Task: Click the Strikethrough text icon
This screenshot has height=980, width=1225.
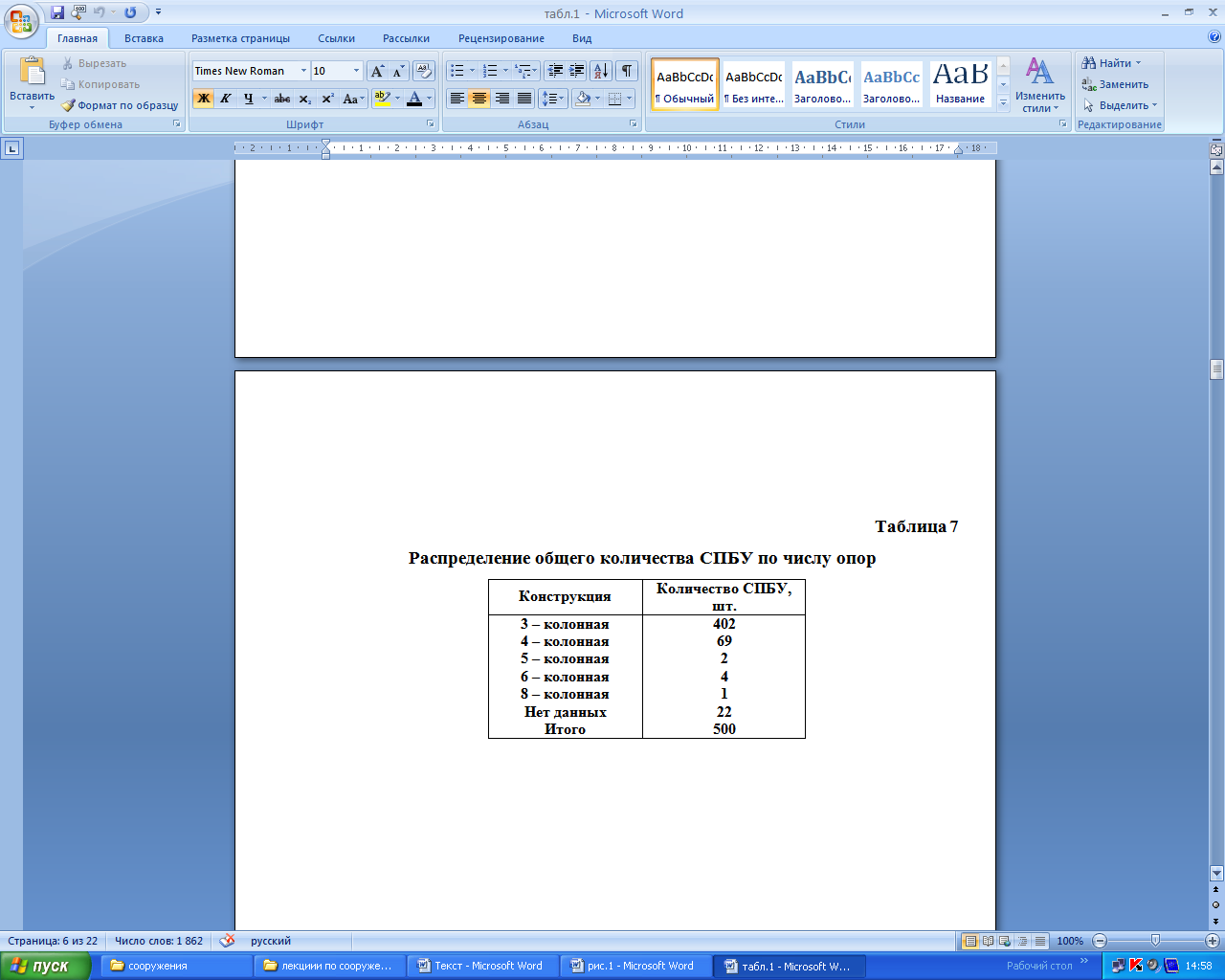Action: click(281, 99)
